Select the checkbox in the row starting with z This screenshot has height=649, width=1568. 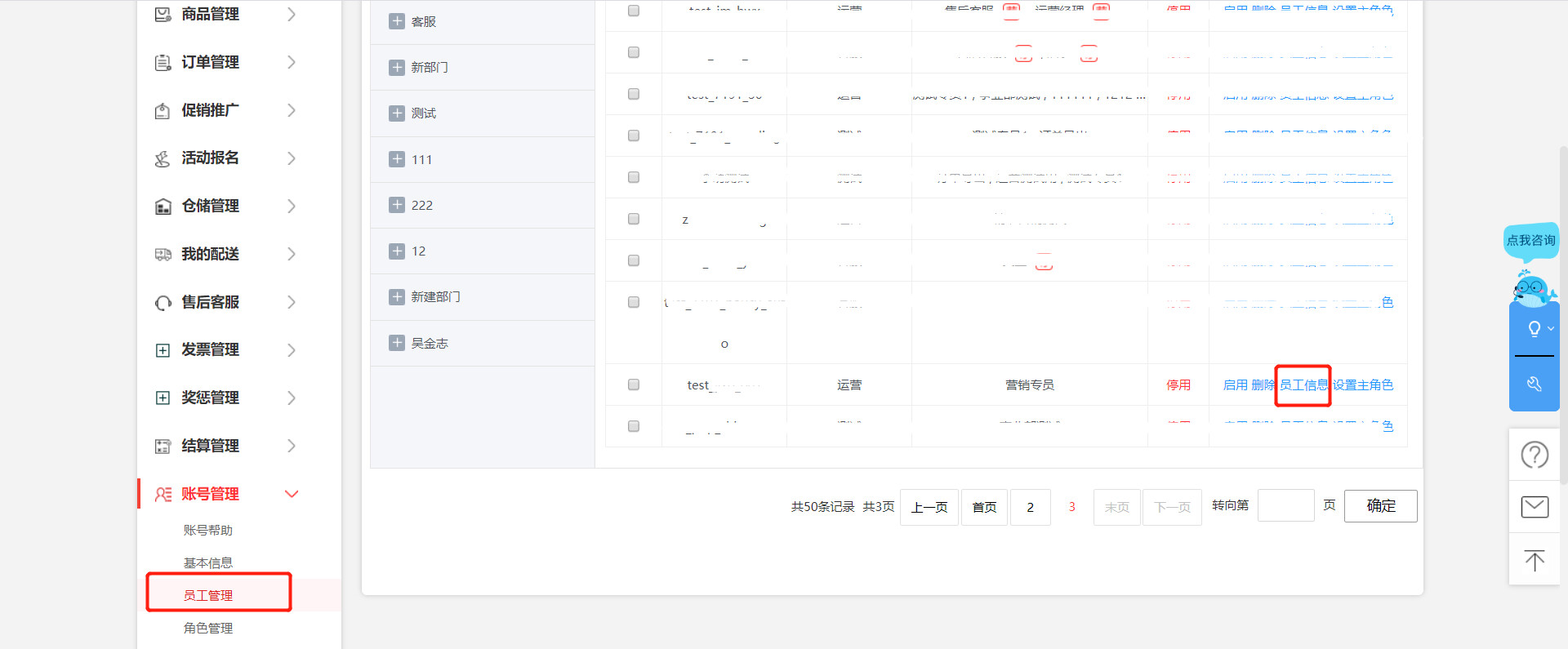click(x=633, y=219)
